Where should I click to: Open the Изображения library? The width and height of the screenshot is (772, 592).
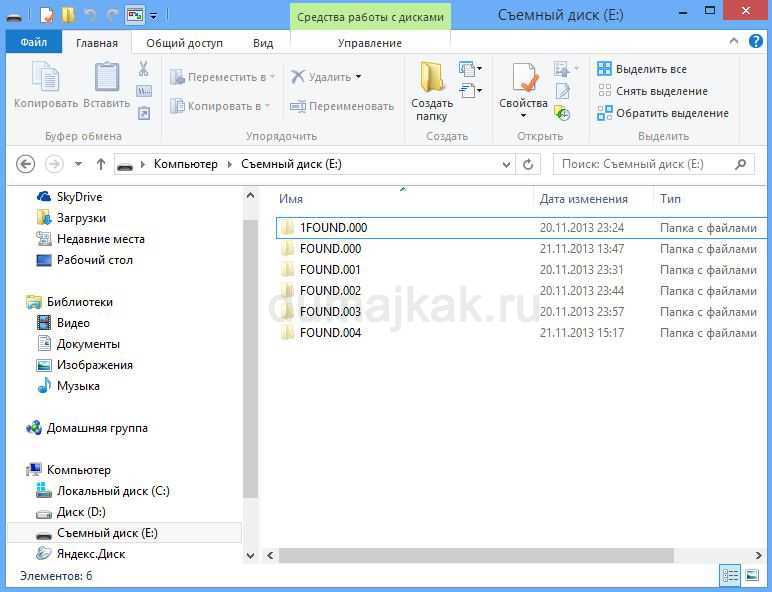point(85,365)
